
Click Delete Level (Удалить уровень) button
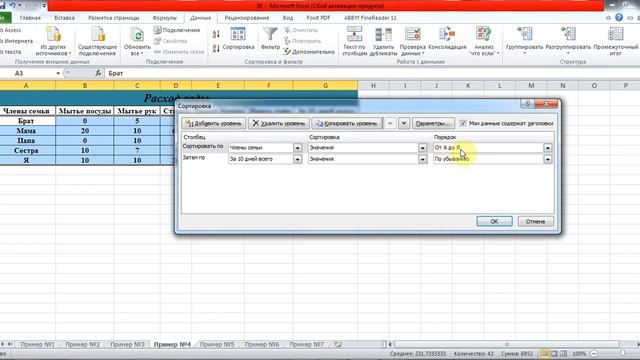278,123
